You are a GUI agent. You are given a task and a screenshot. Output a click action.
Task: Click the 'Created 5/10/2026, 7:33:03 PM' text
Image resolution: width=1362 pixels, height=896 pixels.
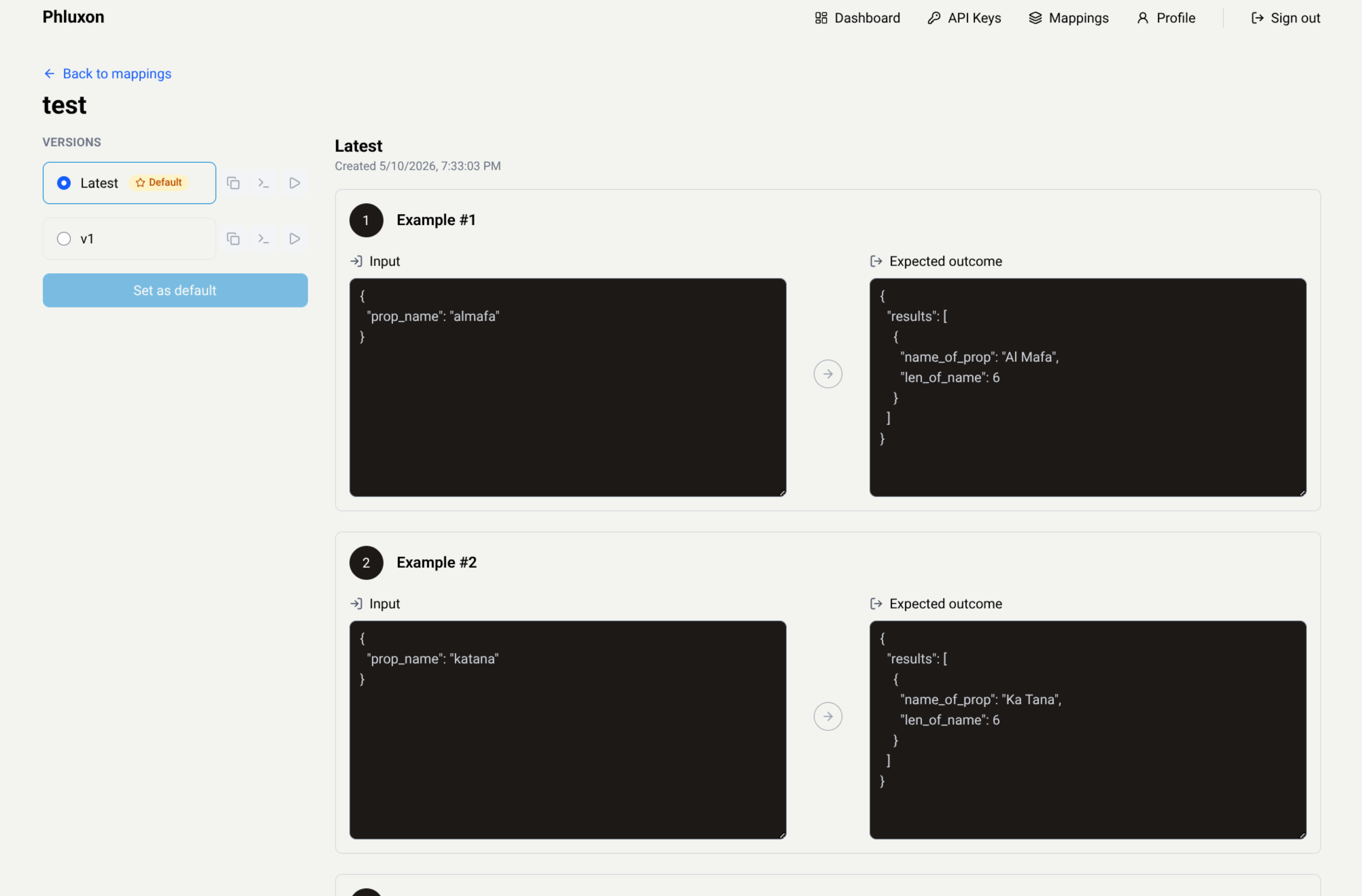(x=418, y=166)
